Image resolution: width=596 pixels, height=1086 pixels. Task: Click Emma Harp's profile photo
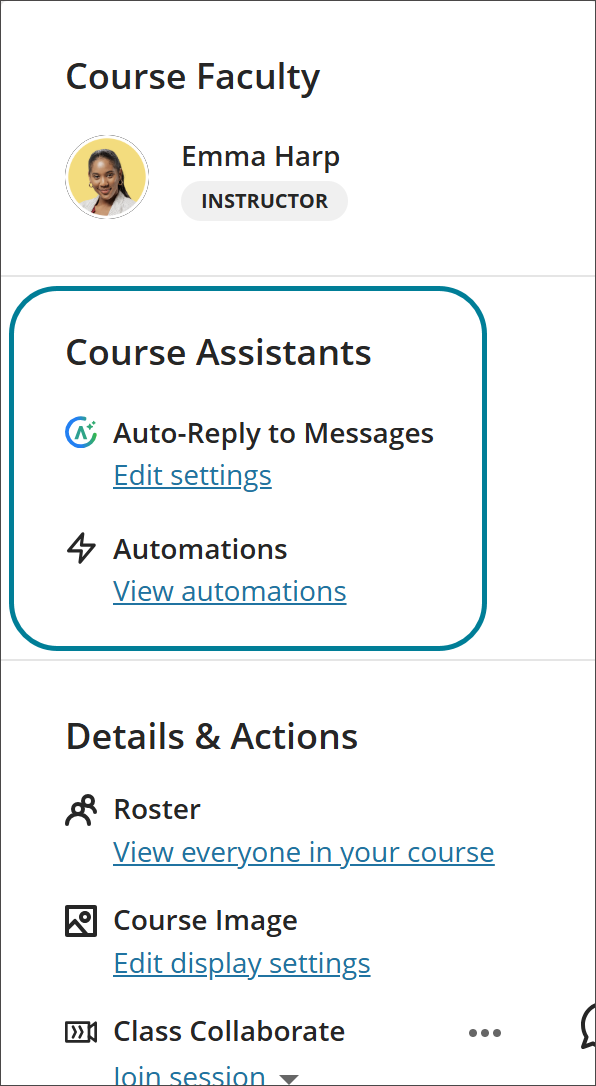coord(106,176)
